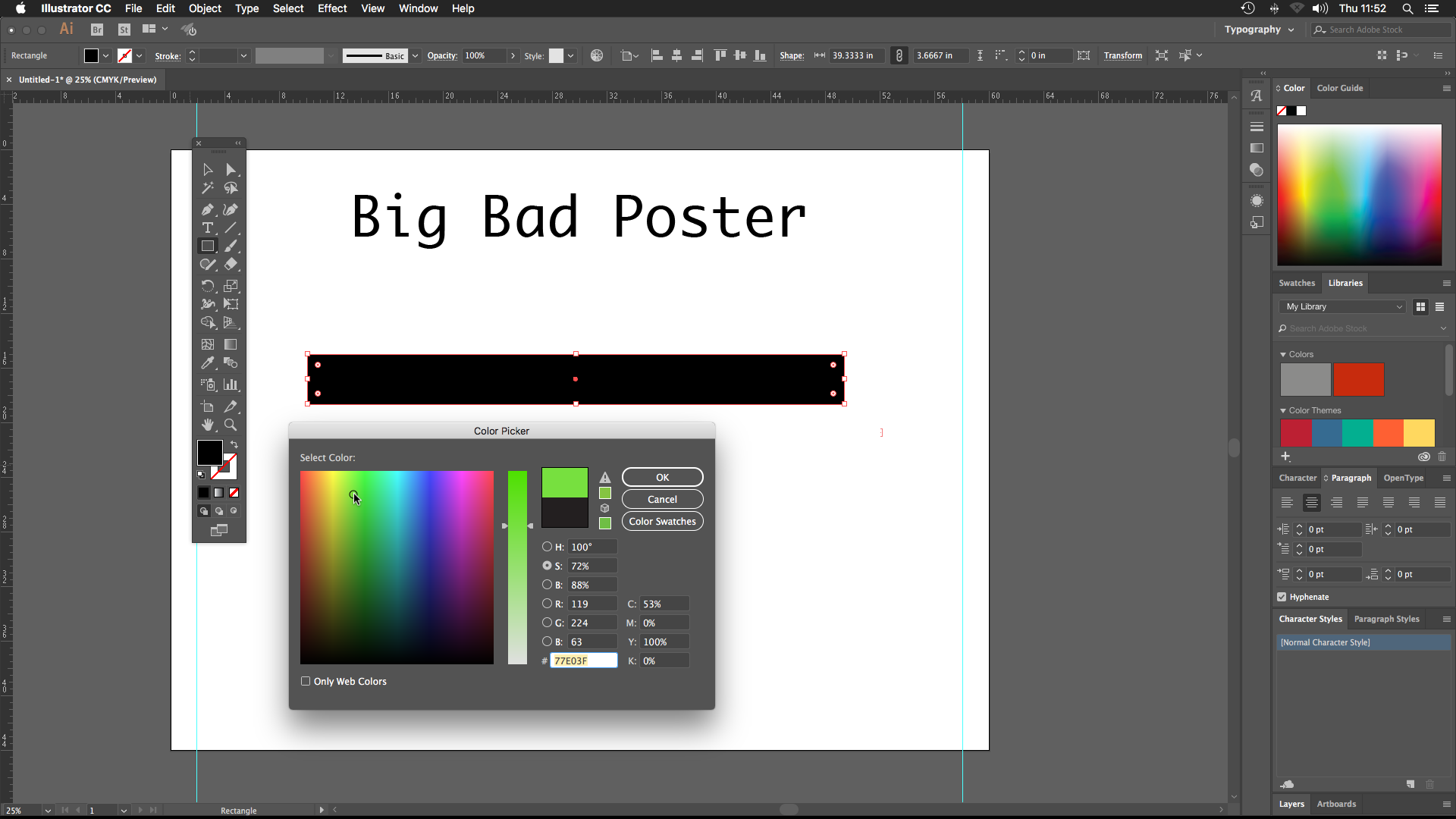Switch to the OpenType tab
Viewport: 1456px width, 819px height.
pyautogui.click(x=1403, y=478)
